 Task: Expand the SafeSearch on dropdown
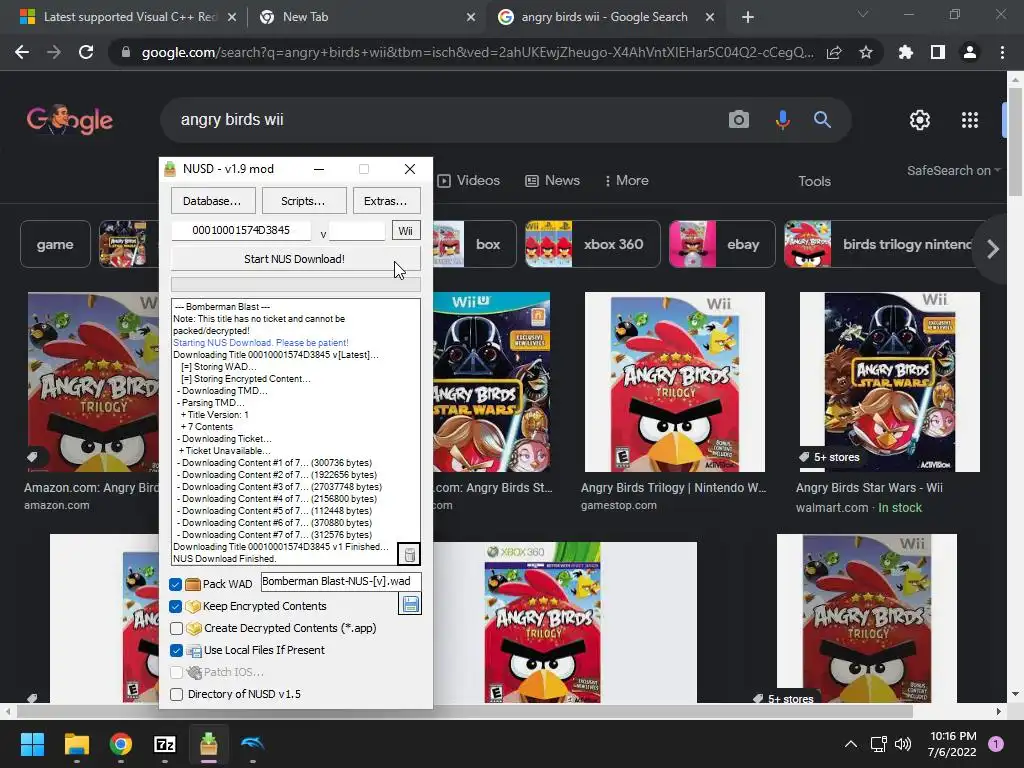(x=953, y=170)
